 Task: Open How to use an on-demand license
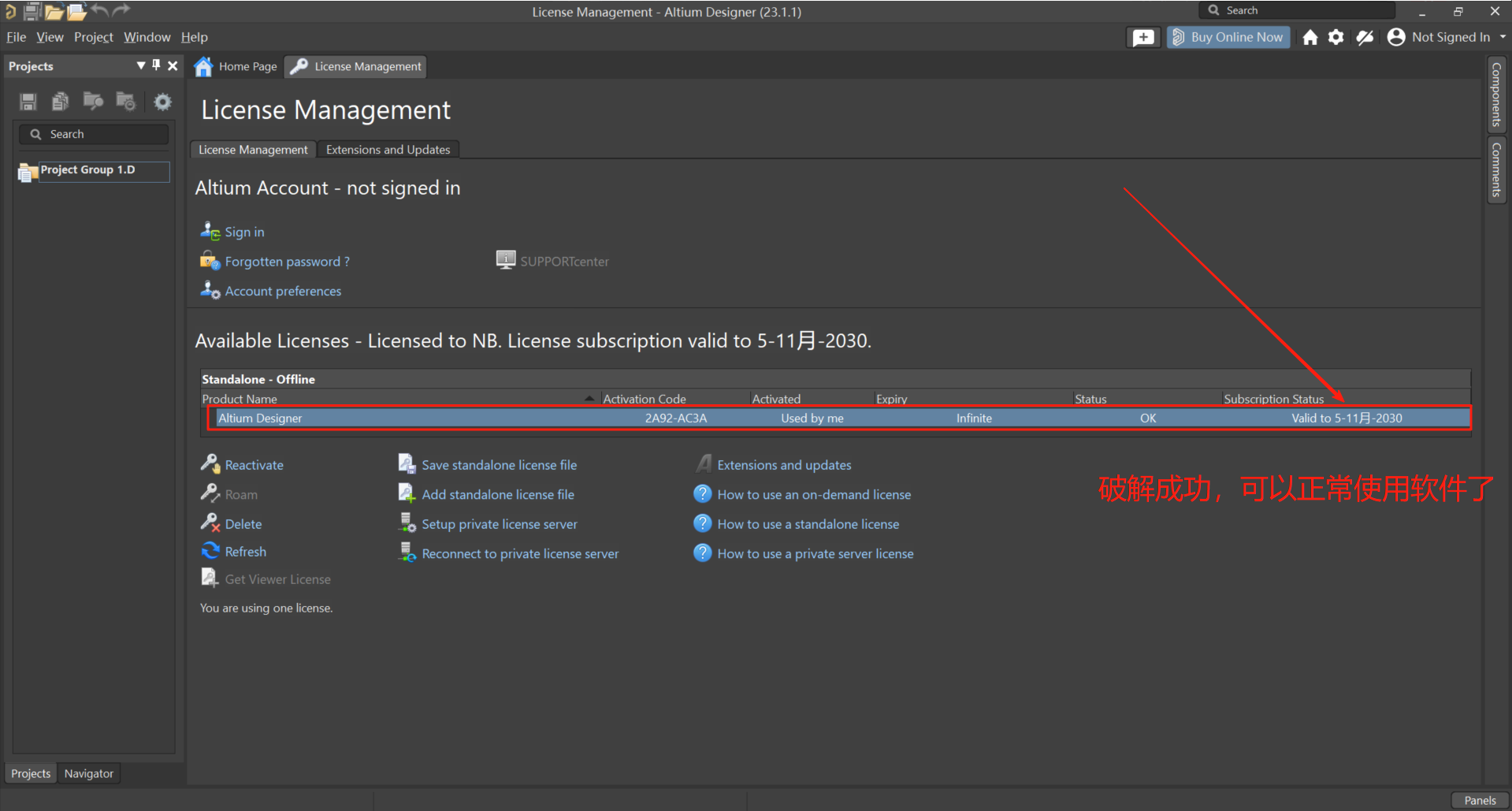[814, 494]
